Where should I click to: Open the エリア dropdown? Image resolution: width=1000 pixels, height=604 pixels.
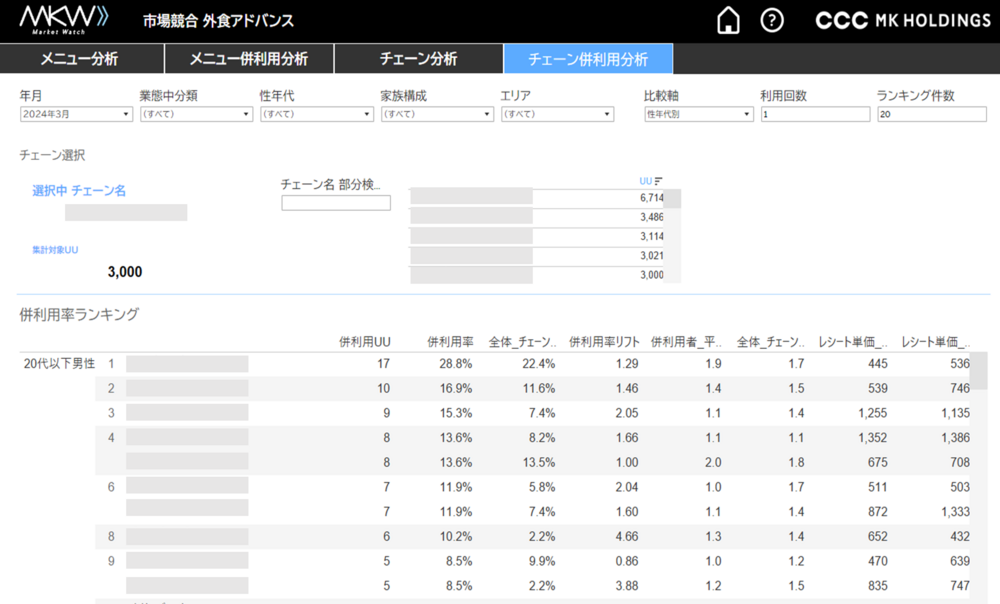pyautogui.click(x=556, y=115)
